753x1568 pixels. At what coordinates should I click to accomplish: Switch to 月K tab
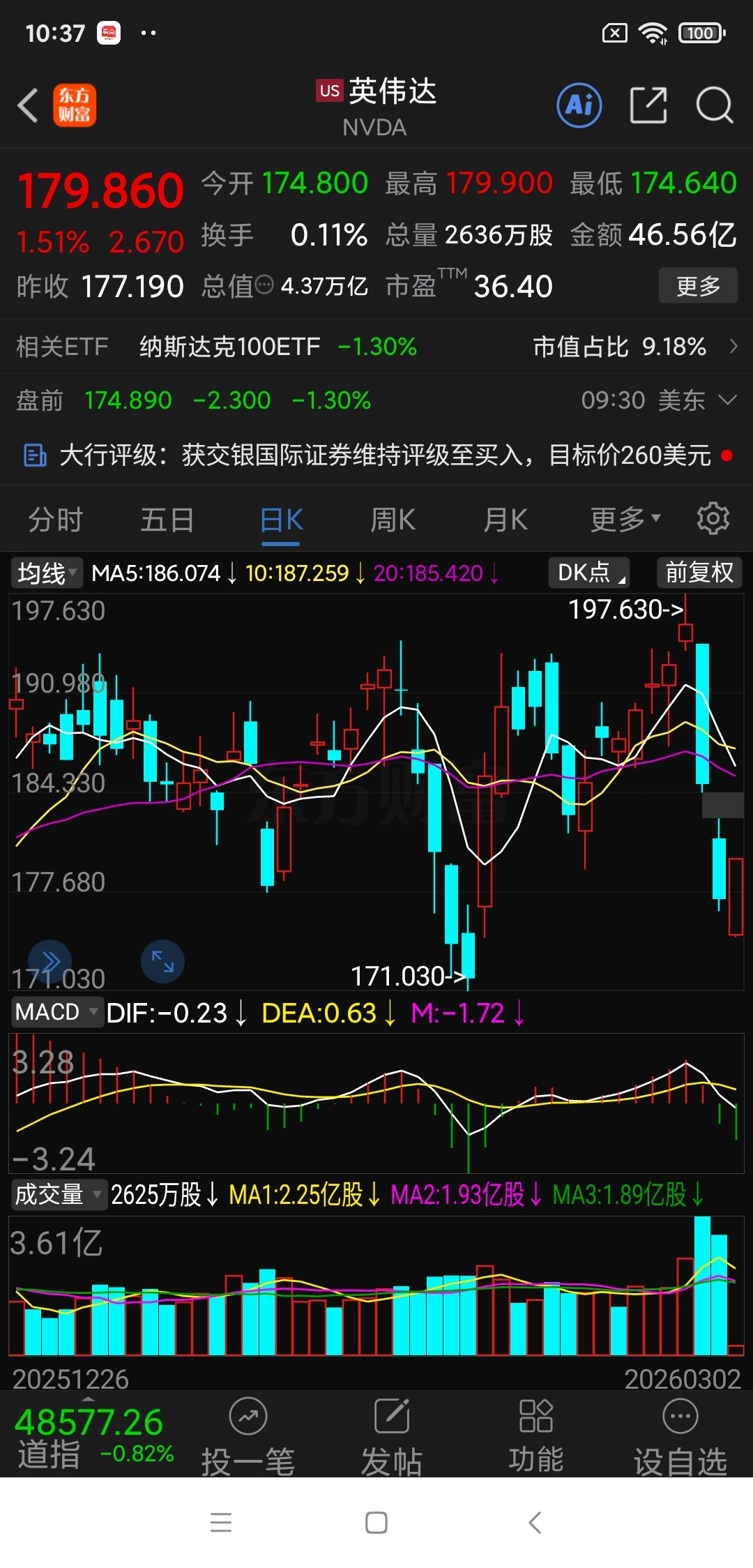505,520
